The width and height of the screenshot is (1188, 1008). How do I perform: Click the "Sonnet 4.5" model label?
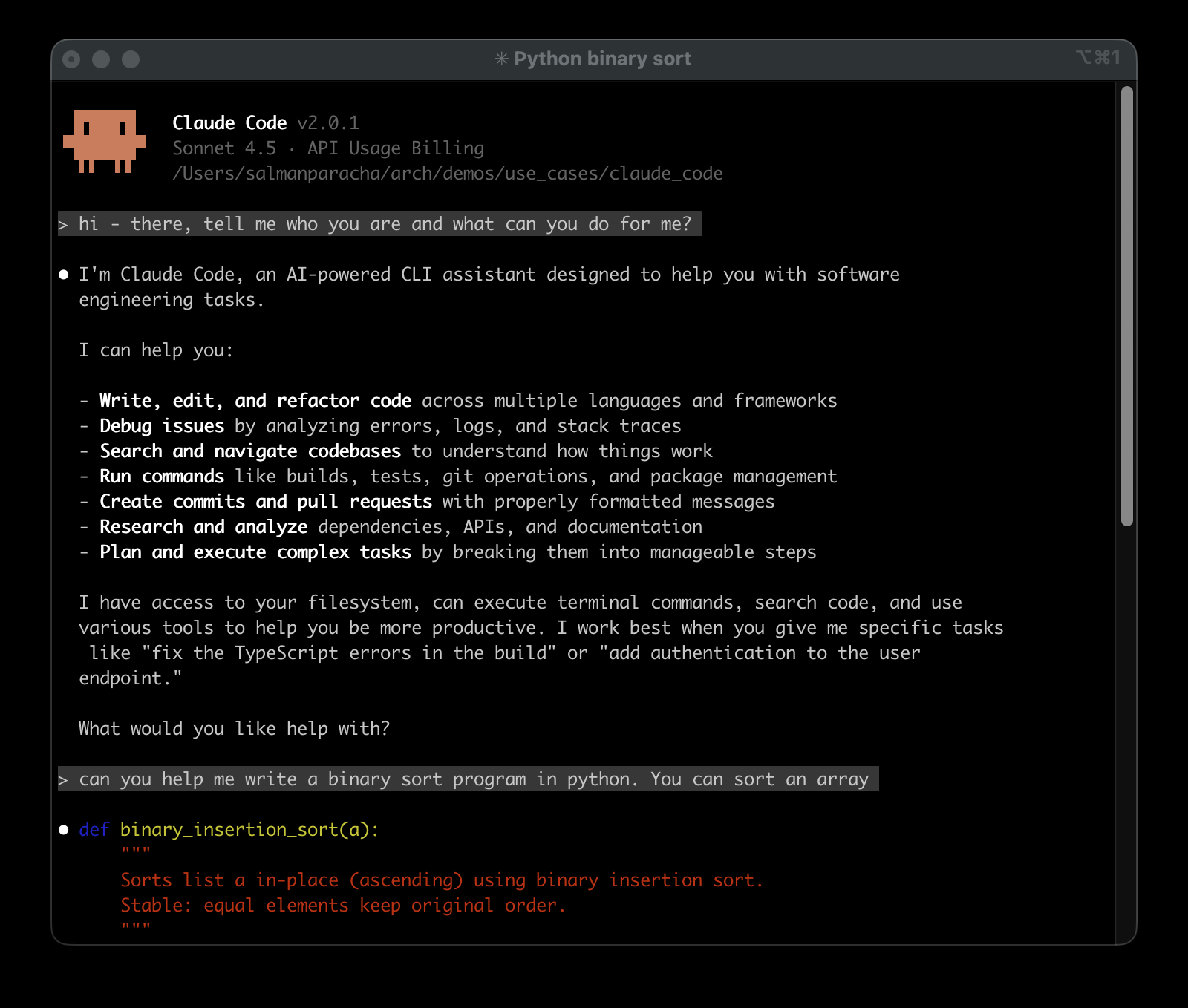[224, 148]
